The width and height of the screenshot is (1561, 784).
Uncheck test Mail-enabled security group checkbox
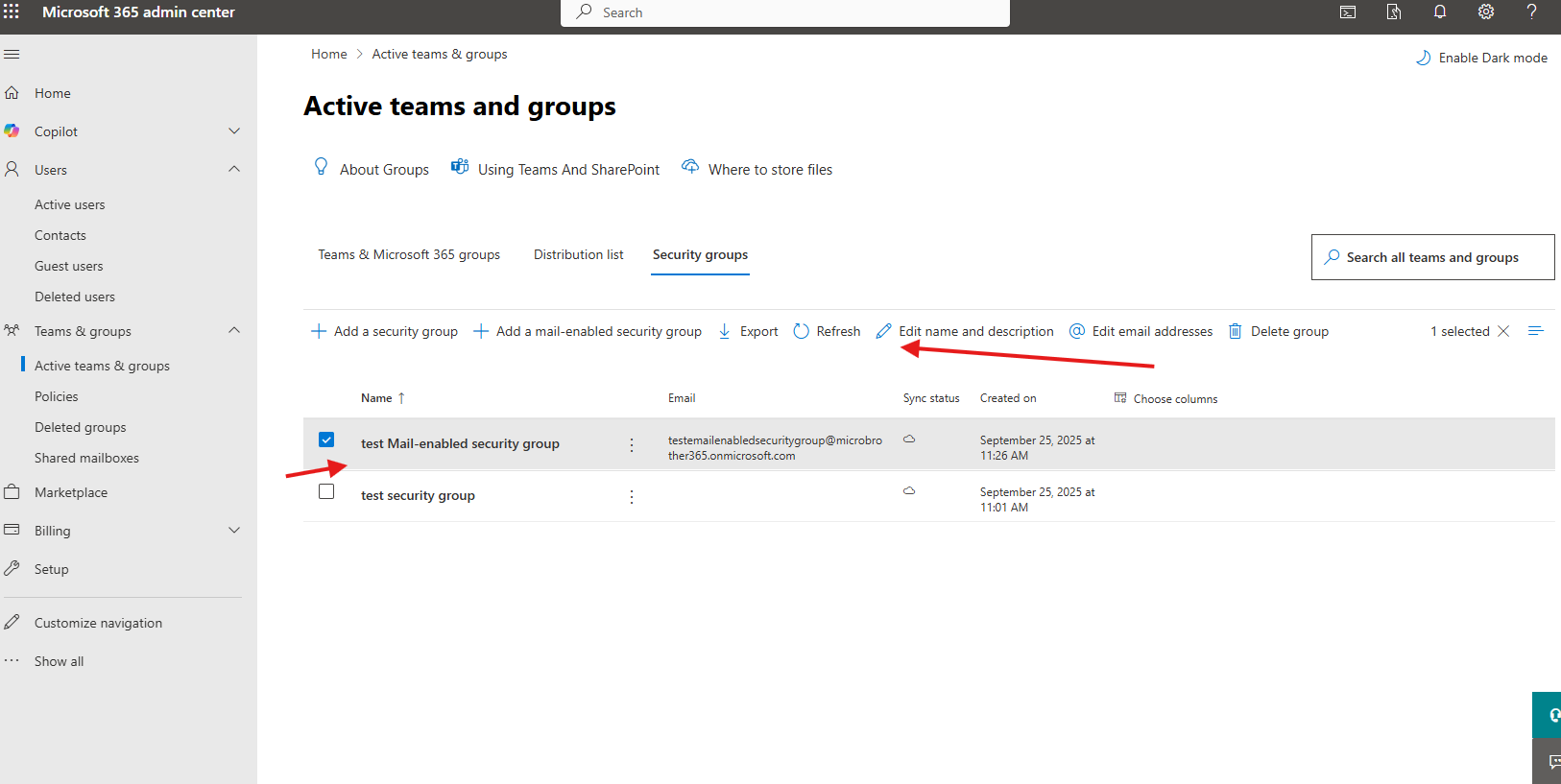(326, 440)
